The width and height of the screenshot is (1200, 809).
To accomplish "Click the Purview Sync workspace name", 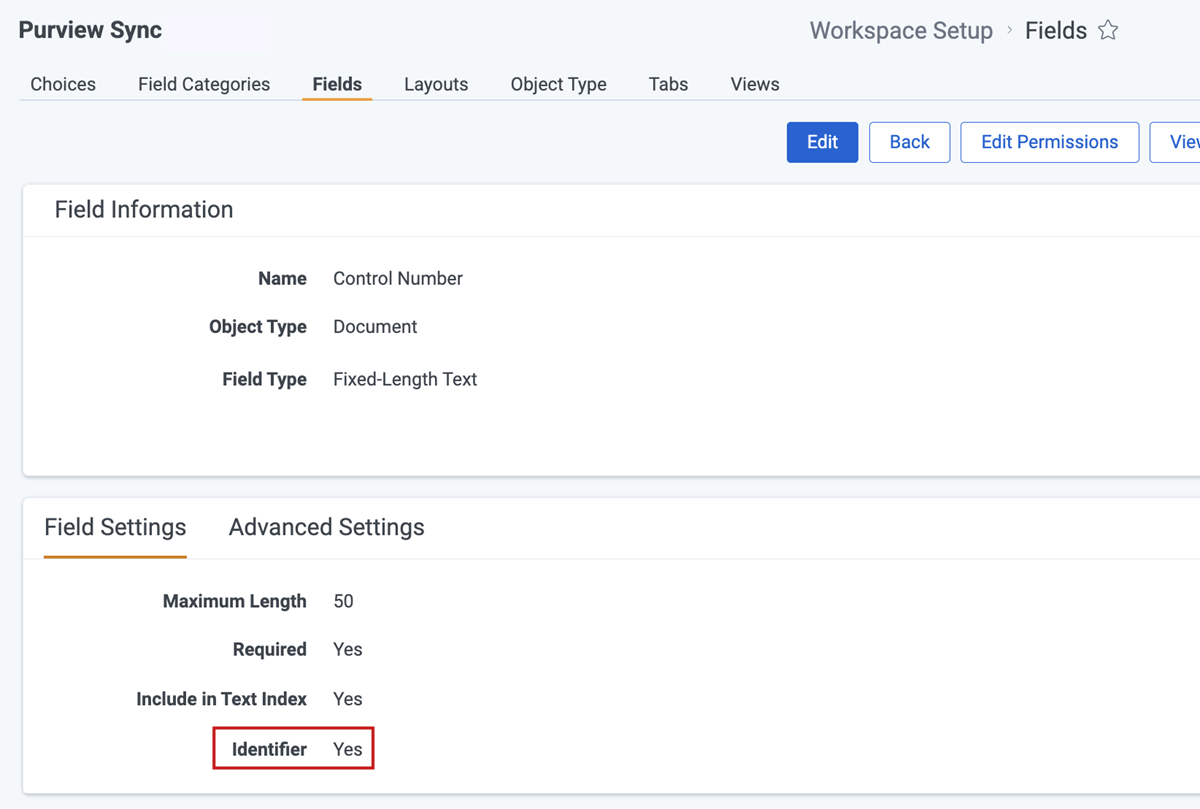I will (90, 30).
